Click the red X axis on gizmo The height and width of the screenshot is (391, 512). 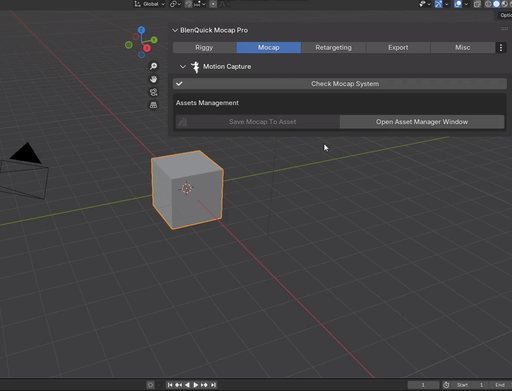[x=147, y=48]
